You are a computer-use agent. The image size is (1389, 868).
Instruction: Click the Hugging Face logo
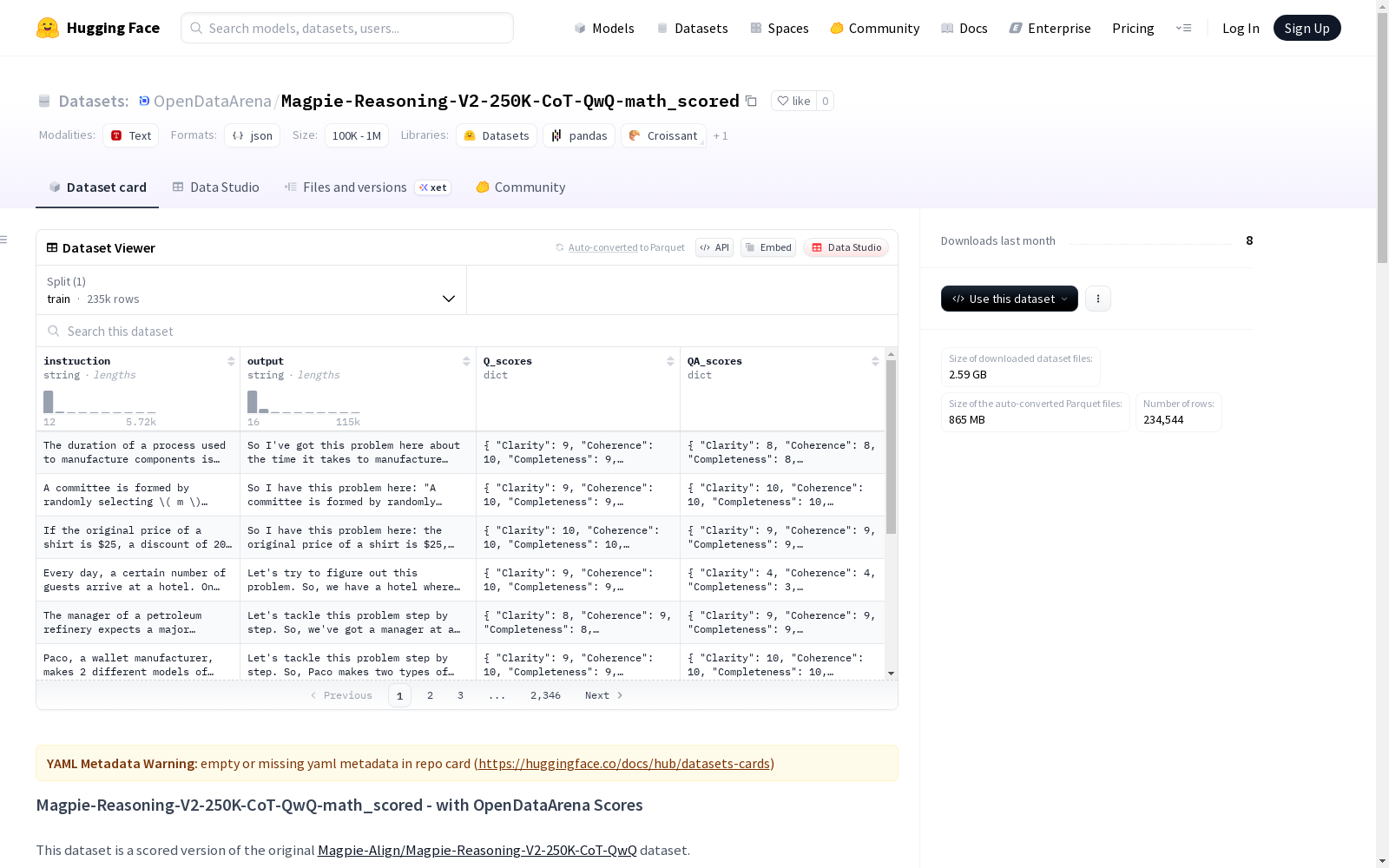(x=98, y=28)
